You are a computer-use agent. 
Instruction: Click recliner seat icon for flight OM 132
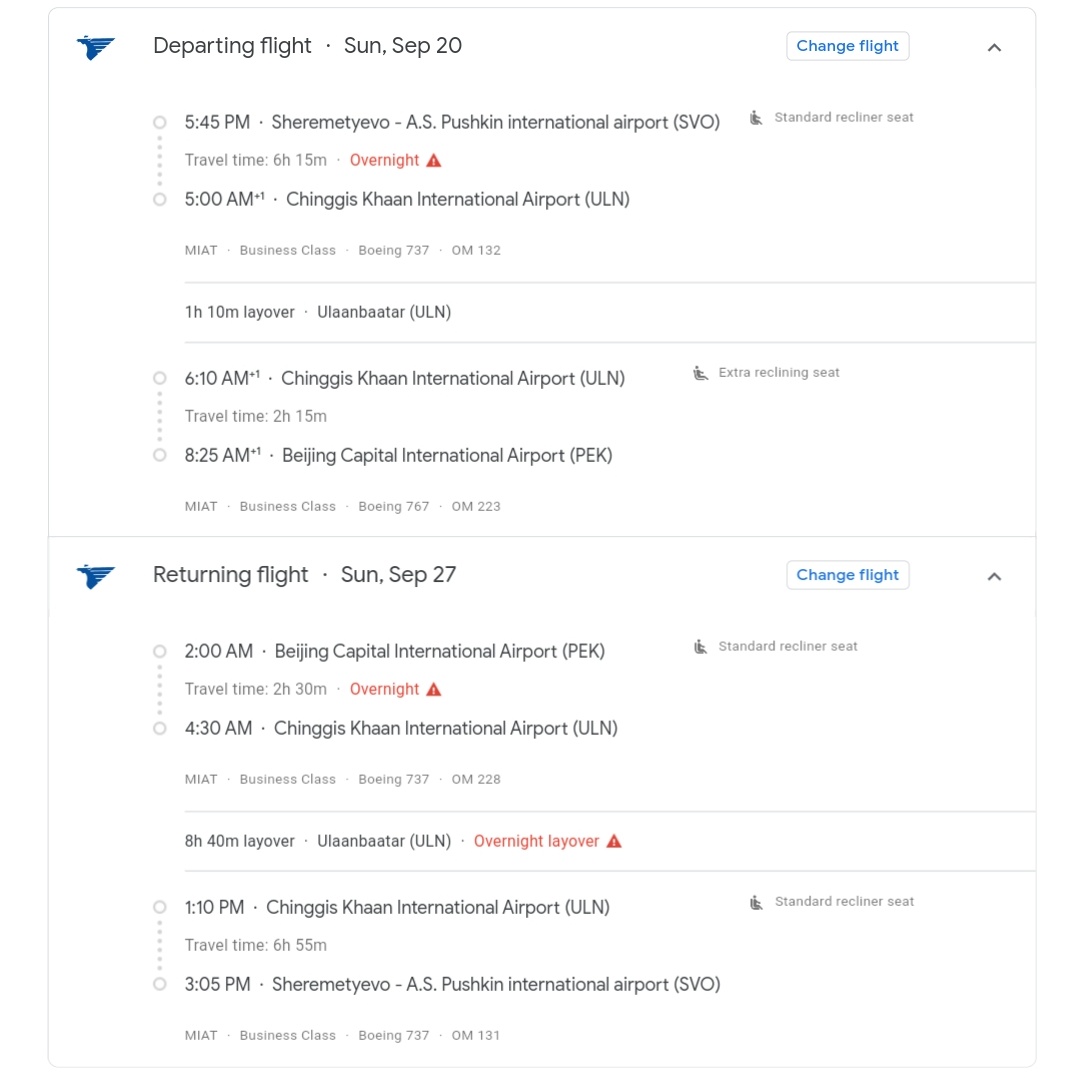pos(757,118)
